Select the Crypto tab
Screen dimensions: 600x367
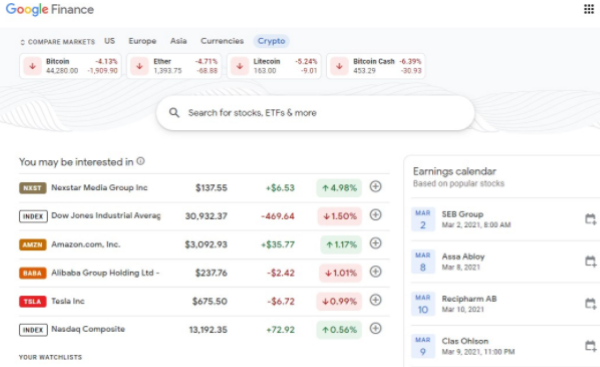271,41
